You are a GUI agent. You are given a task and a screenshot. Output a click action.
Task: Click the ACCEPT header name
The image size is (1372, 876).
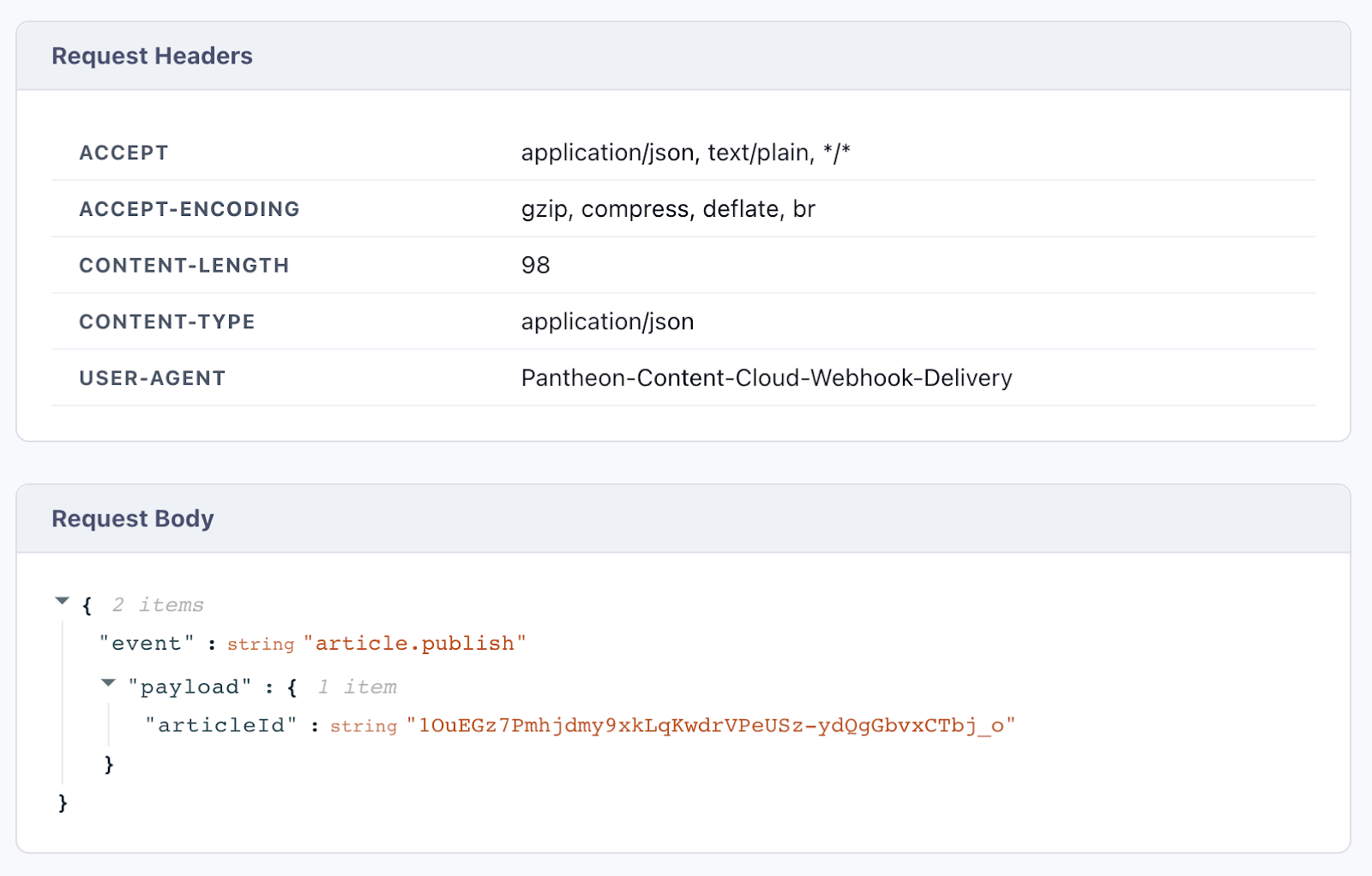[x=123, y=153]
